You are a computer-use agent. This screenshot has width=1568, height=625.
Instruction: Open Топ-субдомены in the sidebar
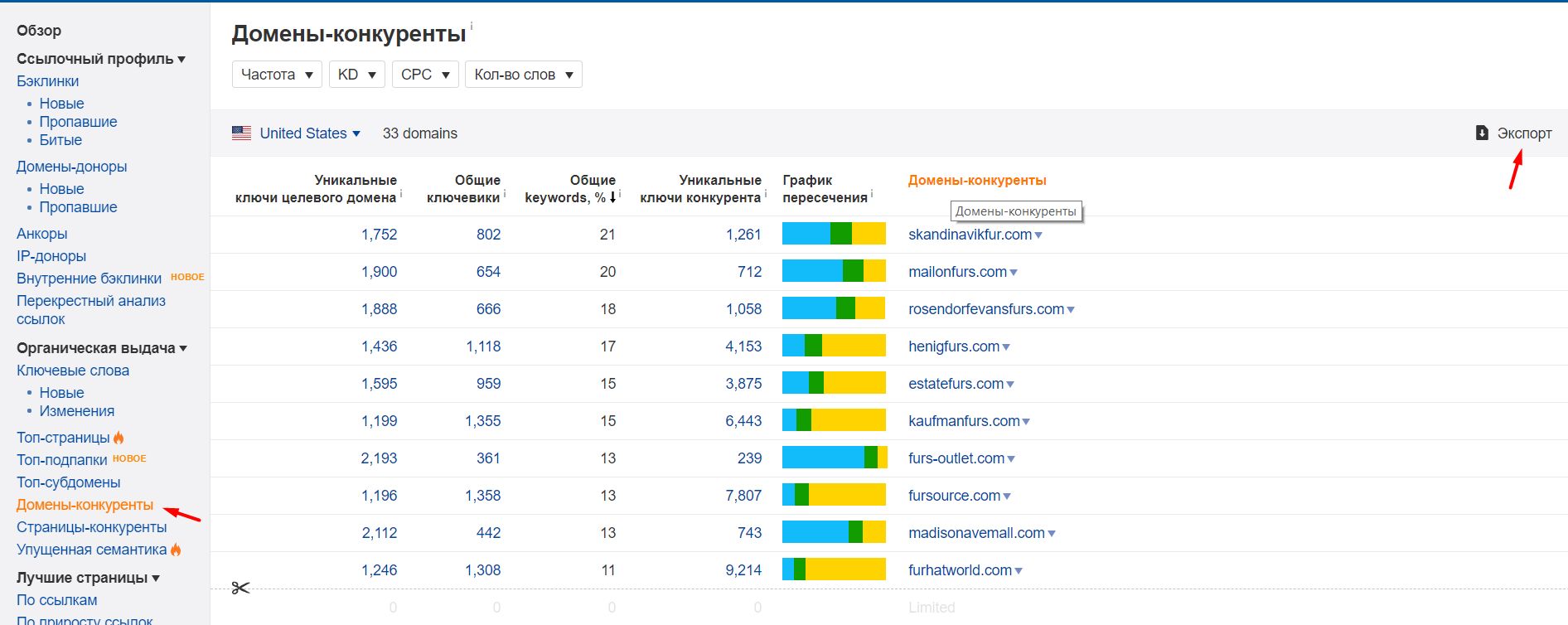click(x=69, y=482)
